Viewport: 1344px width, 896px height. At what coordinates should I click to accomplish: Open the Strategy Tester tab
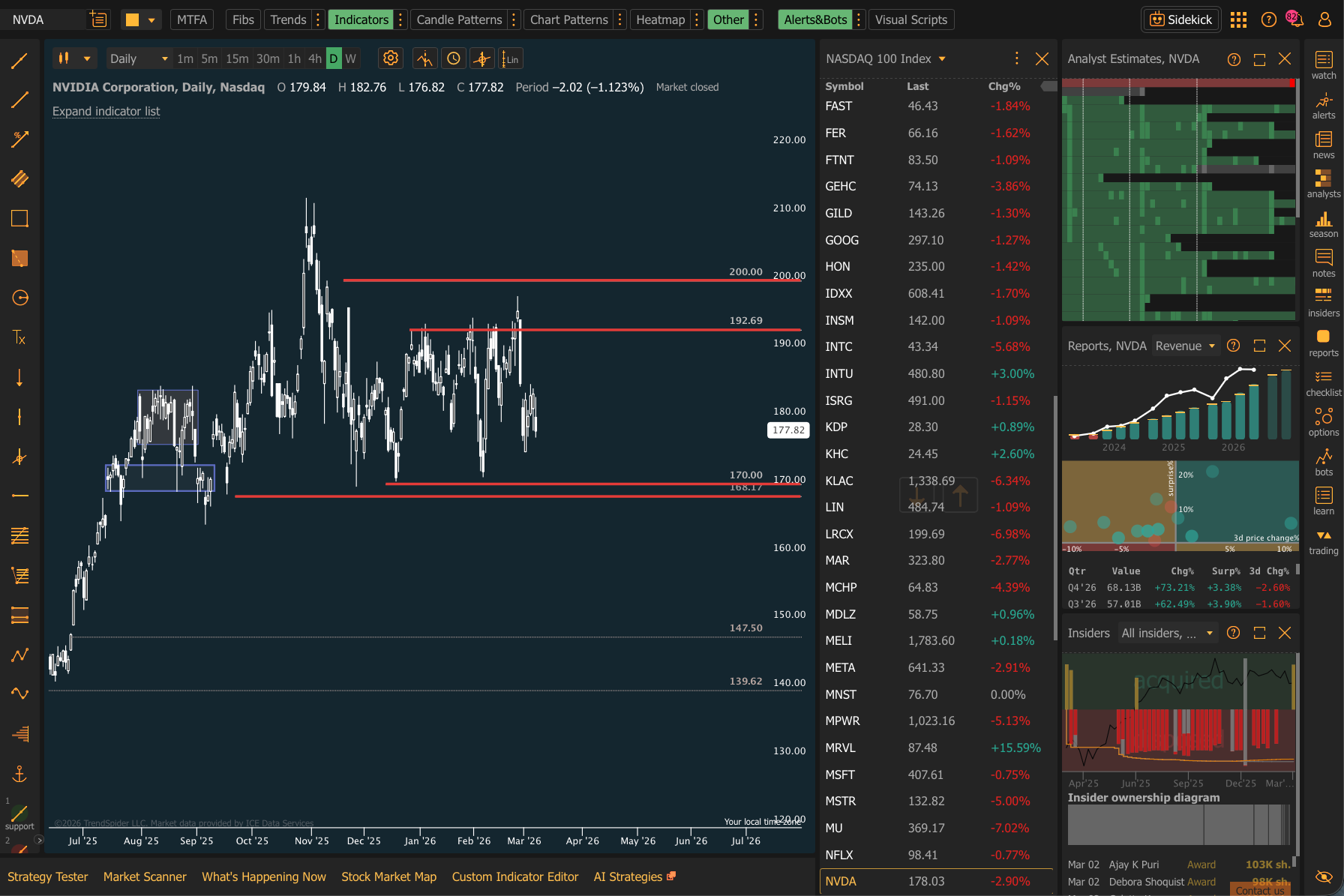(x=48, y=877)
